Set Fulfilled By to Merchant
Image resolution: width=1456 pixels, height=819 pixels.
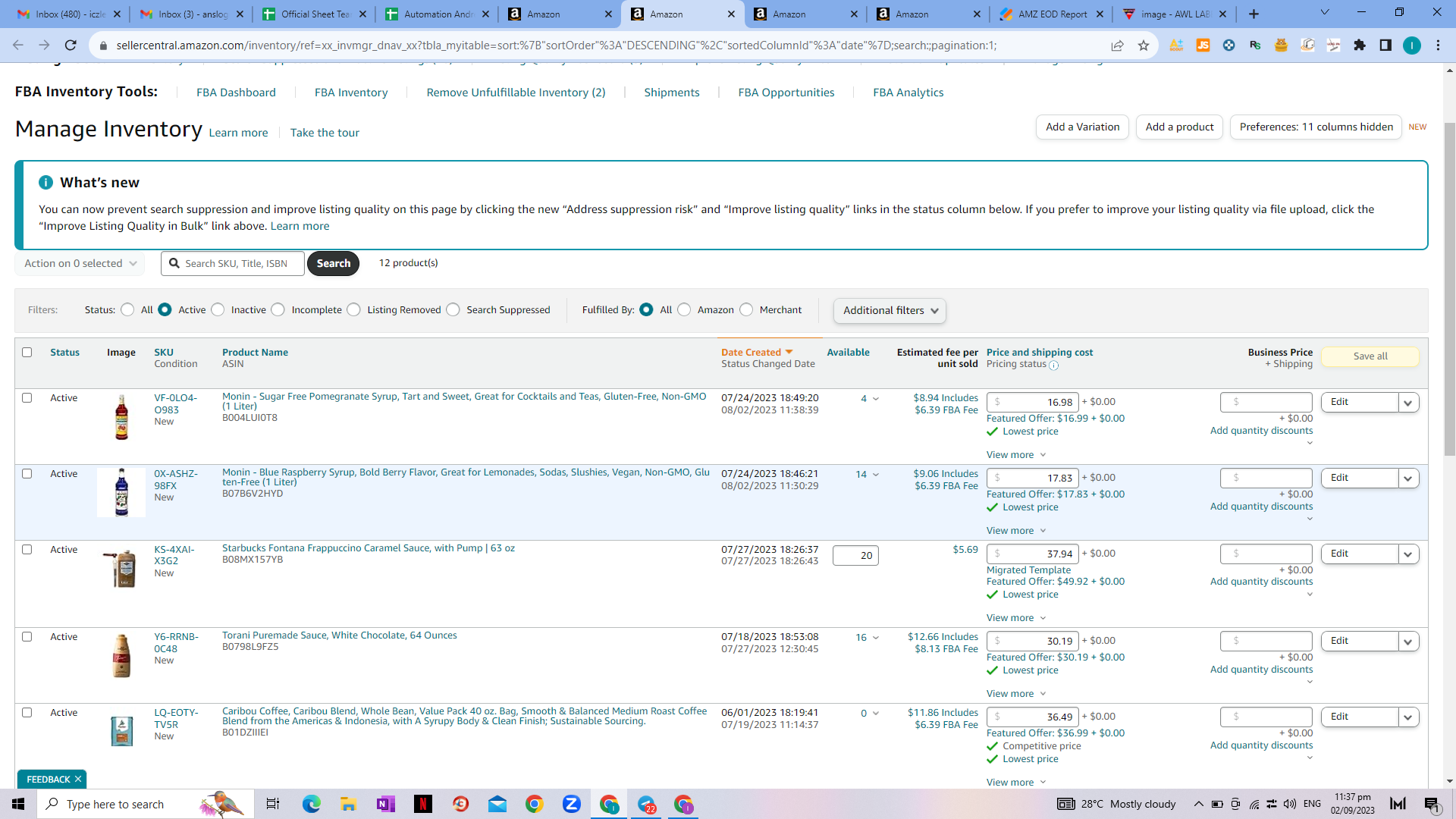(x=747, y=310)
